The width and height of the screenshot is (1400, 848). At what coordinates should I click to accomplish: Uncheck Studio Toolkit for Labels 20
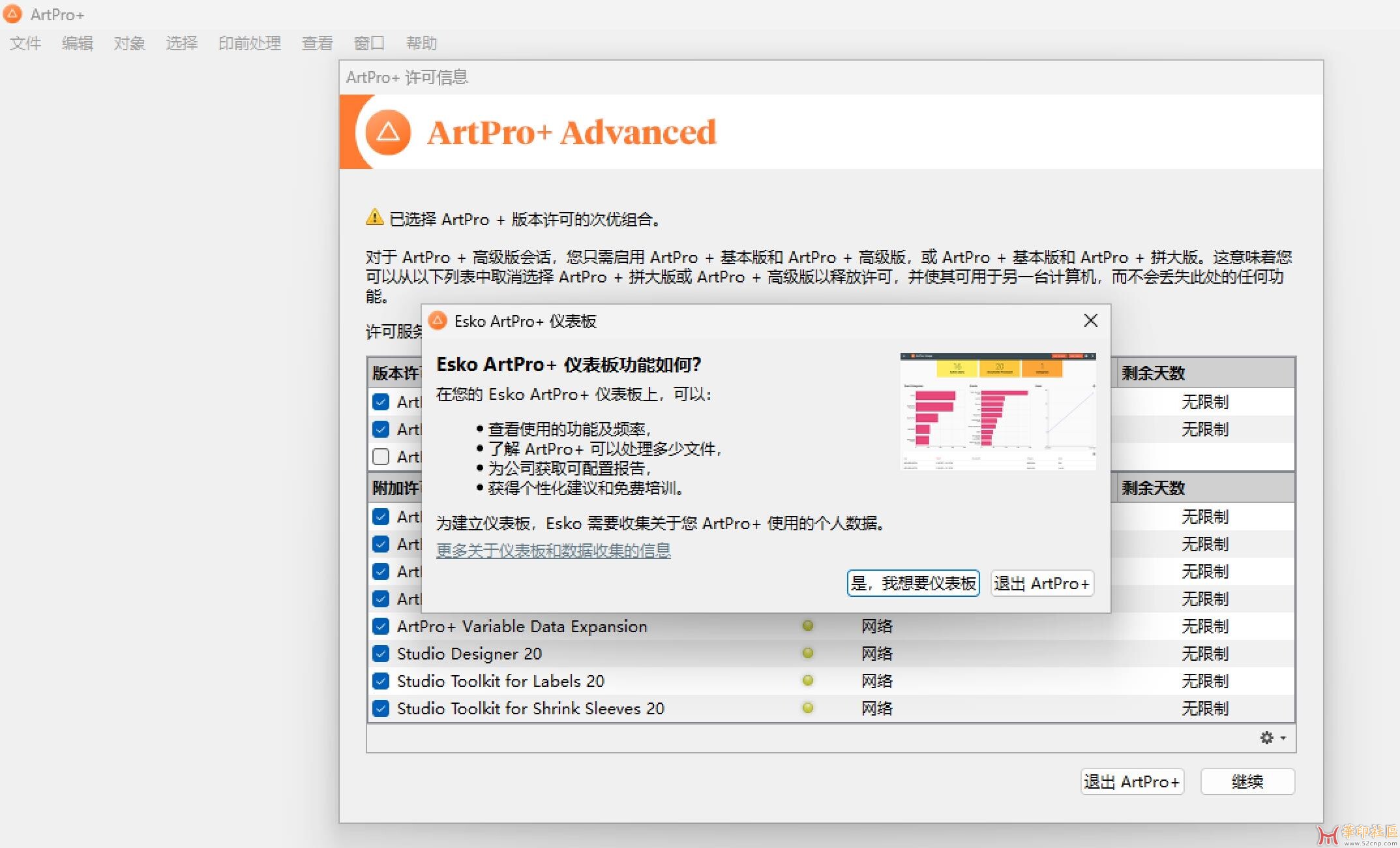point(381,681)
